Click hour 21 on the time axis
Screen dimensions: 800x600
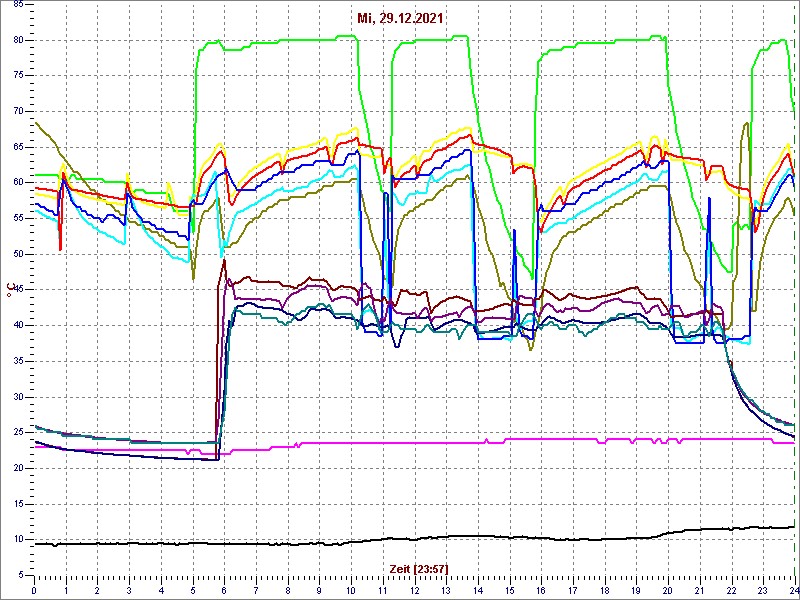click(700, 589)
